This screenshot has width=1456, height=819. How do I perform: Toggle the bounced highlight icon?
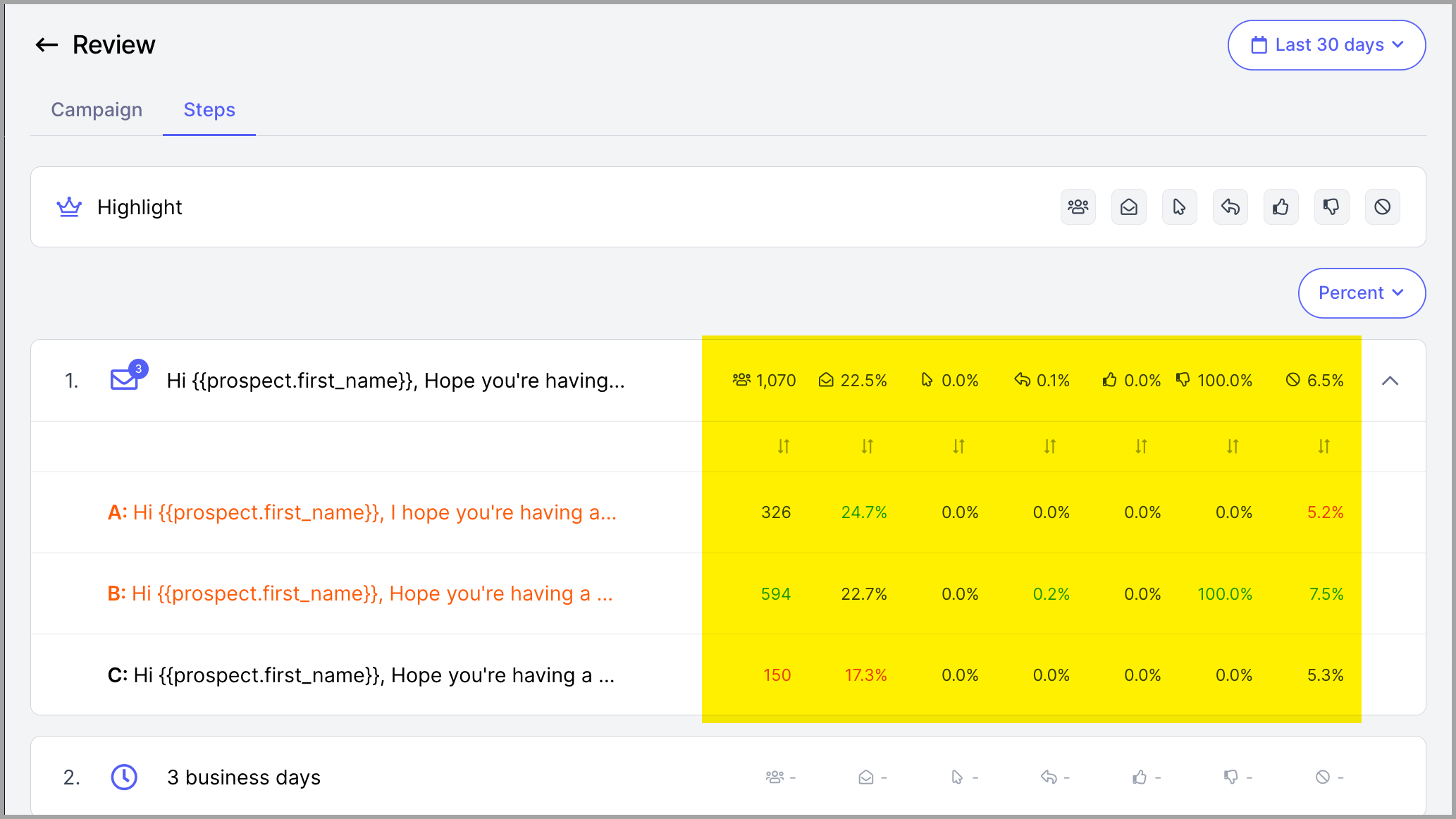(x=1383, y=207)
